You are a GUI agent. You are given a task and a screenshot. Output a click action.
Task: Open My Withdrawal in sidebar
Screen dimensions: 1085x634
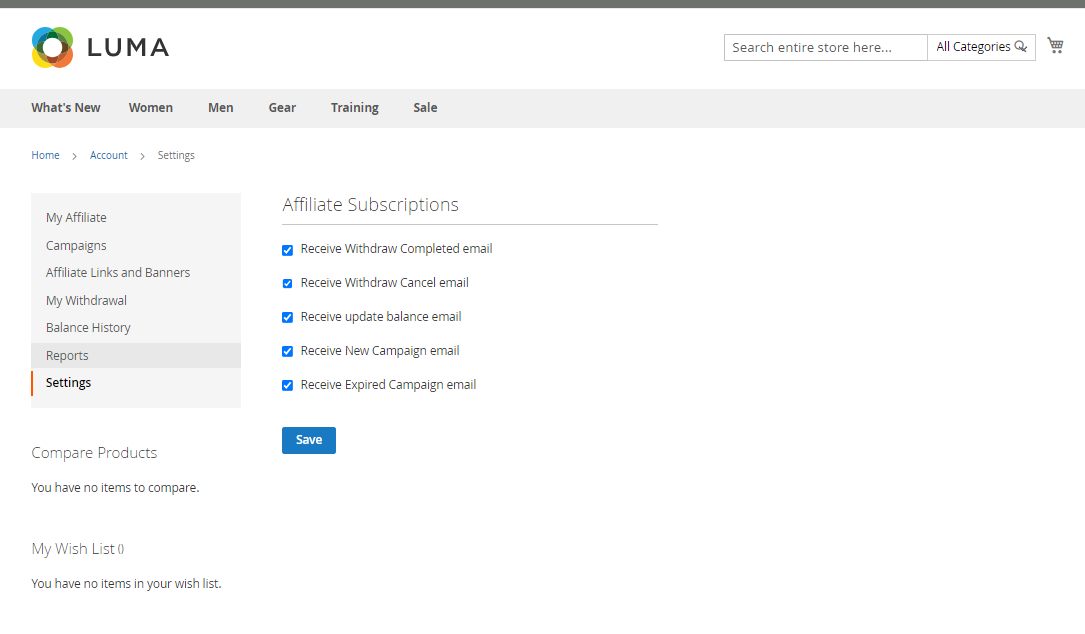[86, 301]
